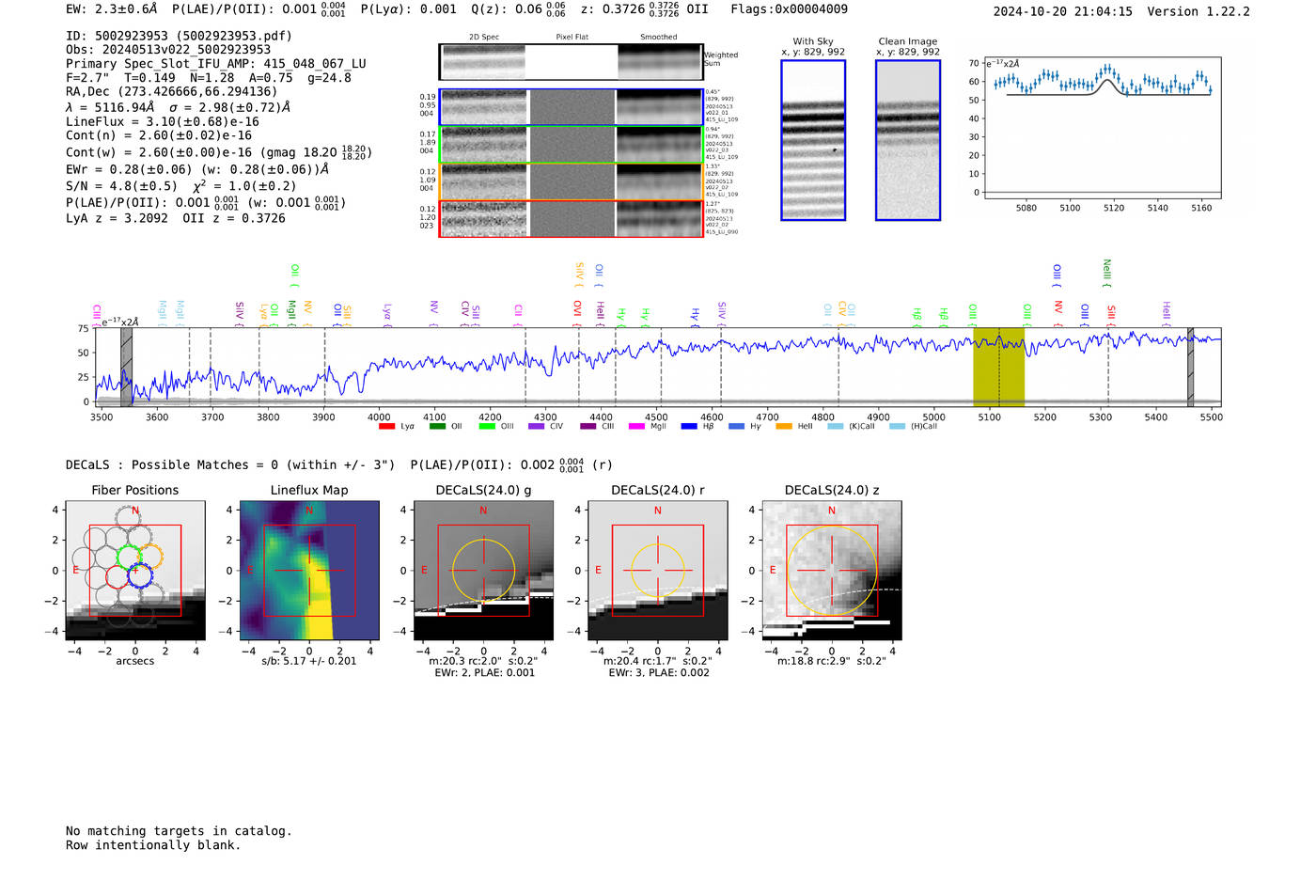Click the Q(z): 0.06 header value

pyautogui.click(x=520, y=9)
